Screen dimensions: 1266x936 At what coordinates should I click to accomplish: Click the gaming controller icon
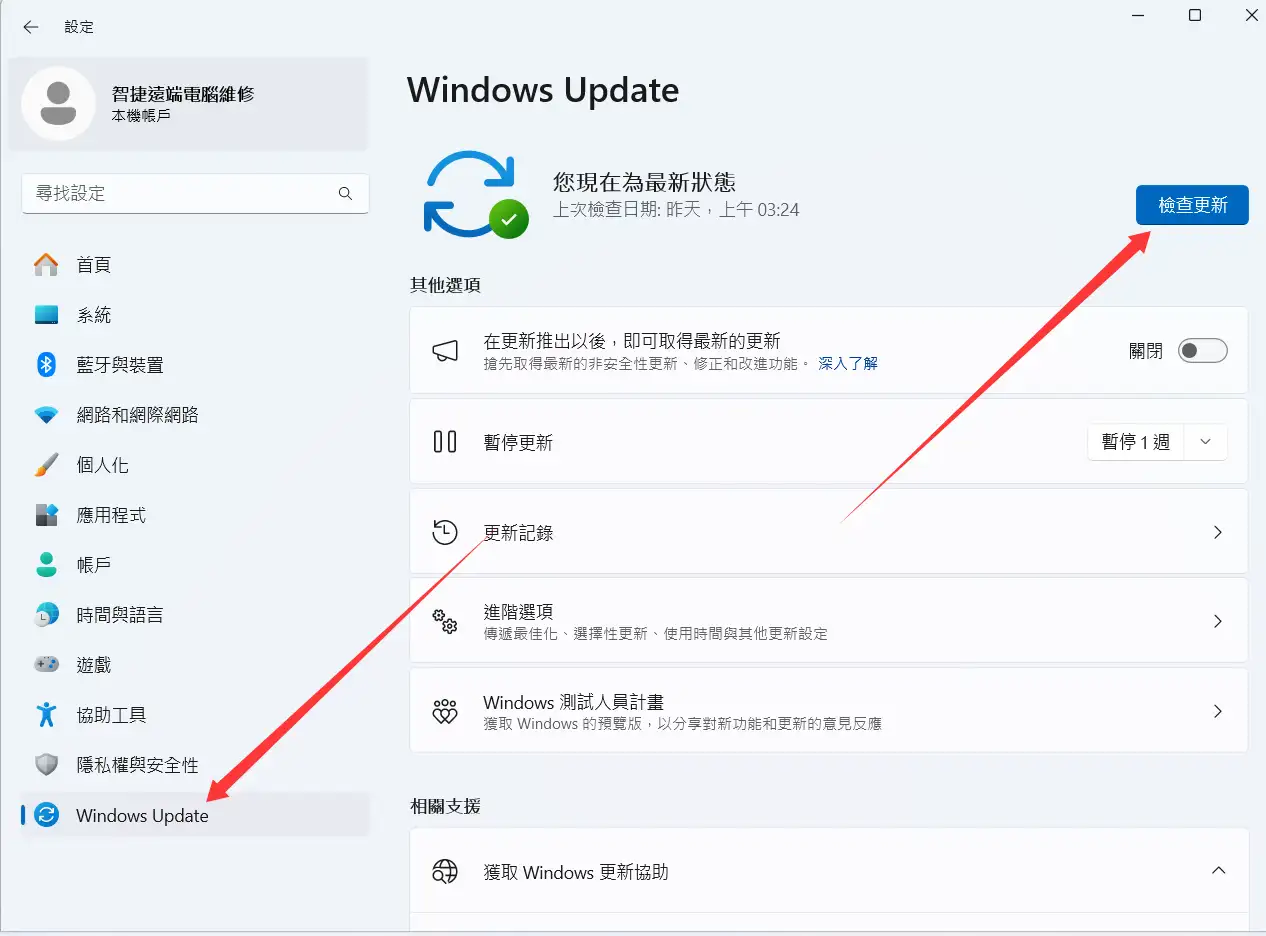coord(46,665)
